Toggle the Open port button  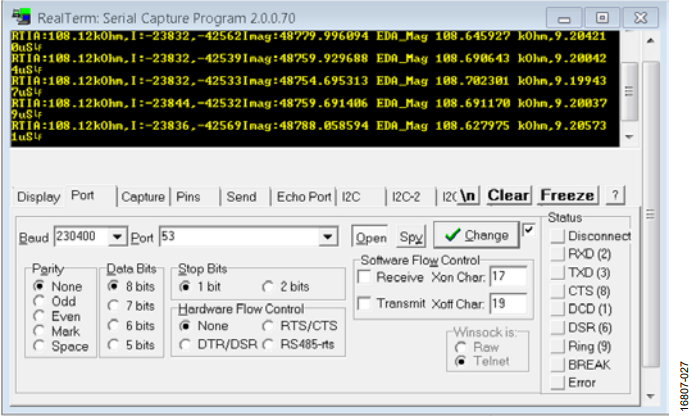pos(370,238)
